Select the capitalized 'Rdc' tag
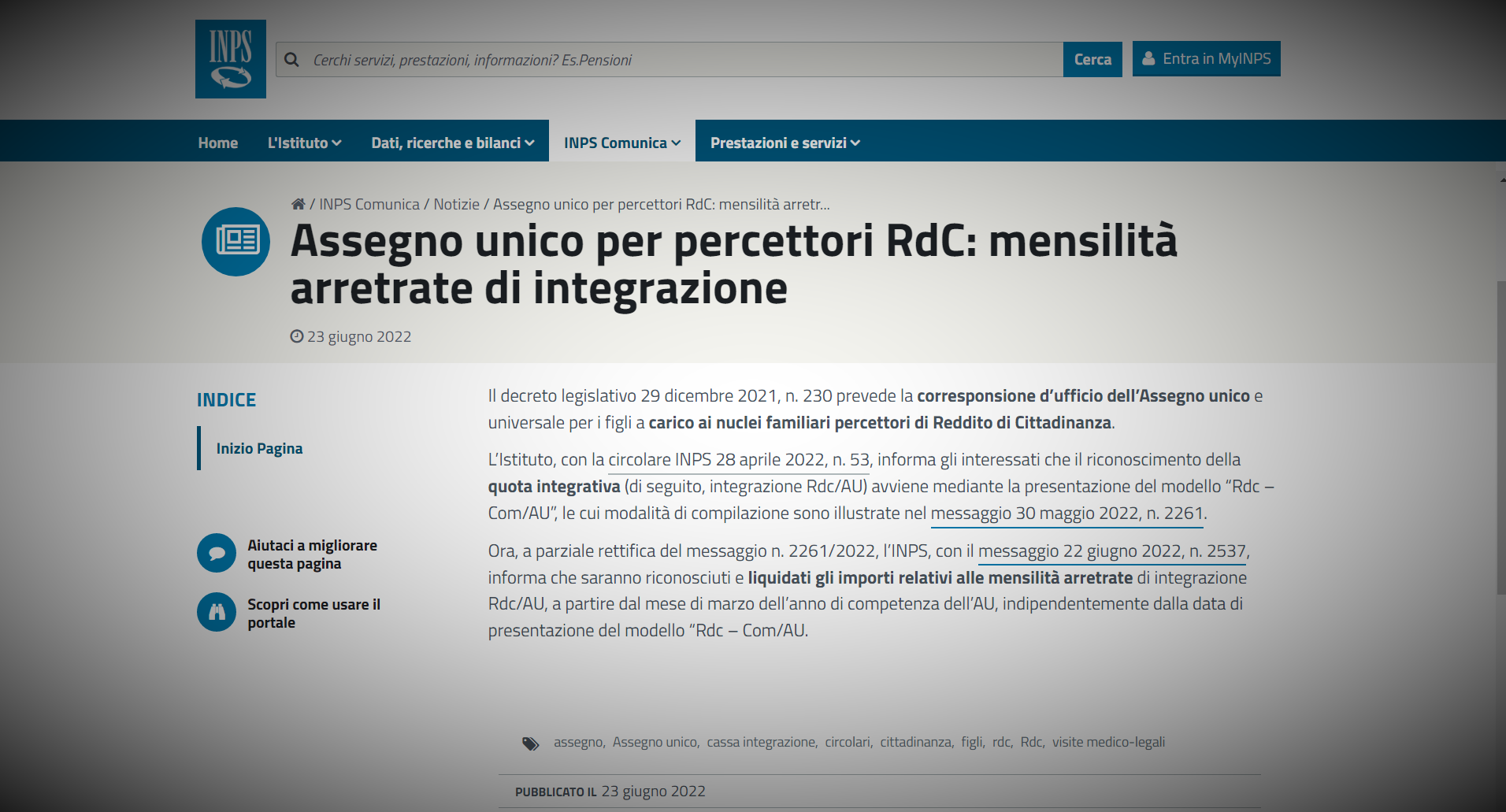Viewport: 1506px width, 812px height. pos(1031,742)
